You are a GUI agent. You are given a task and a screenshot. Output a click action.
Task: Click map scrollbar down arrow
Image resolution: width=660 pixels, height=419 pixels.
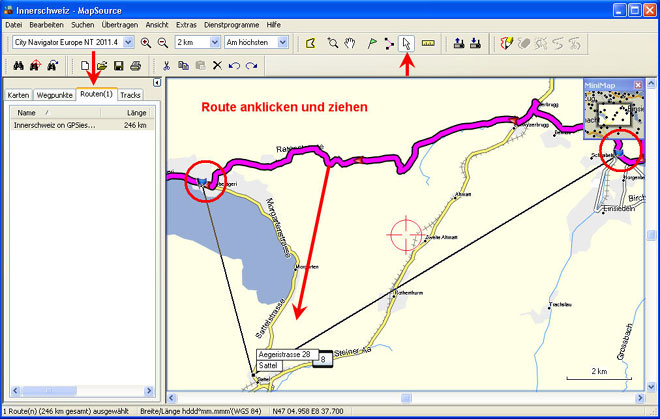click(x=651, y=387)
